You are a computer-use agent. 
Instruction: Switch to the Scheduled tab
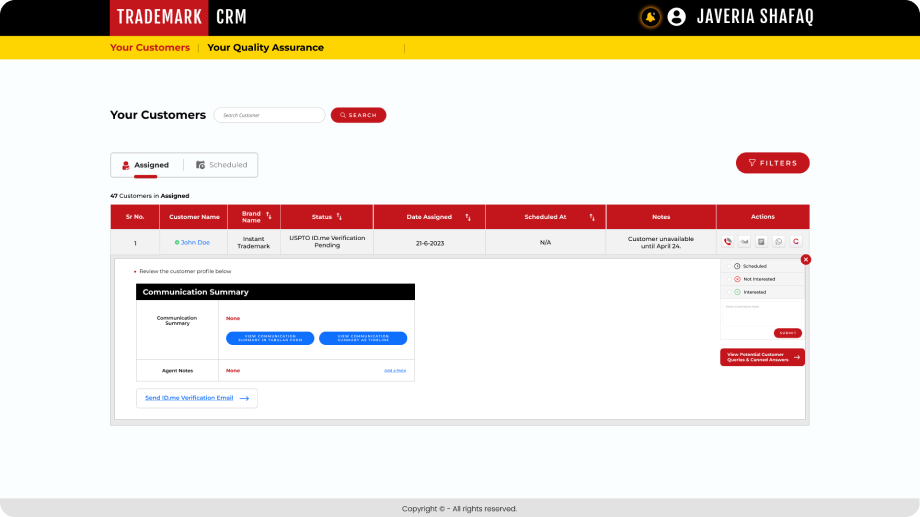coord(221,165)
